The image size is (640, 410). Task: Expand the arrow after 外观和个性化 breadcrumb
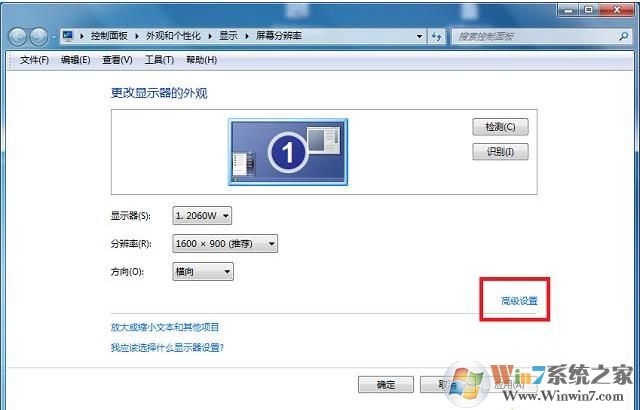coord(210,36)
